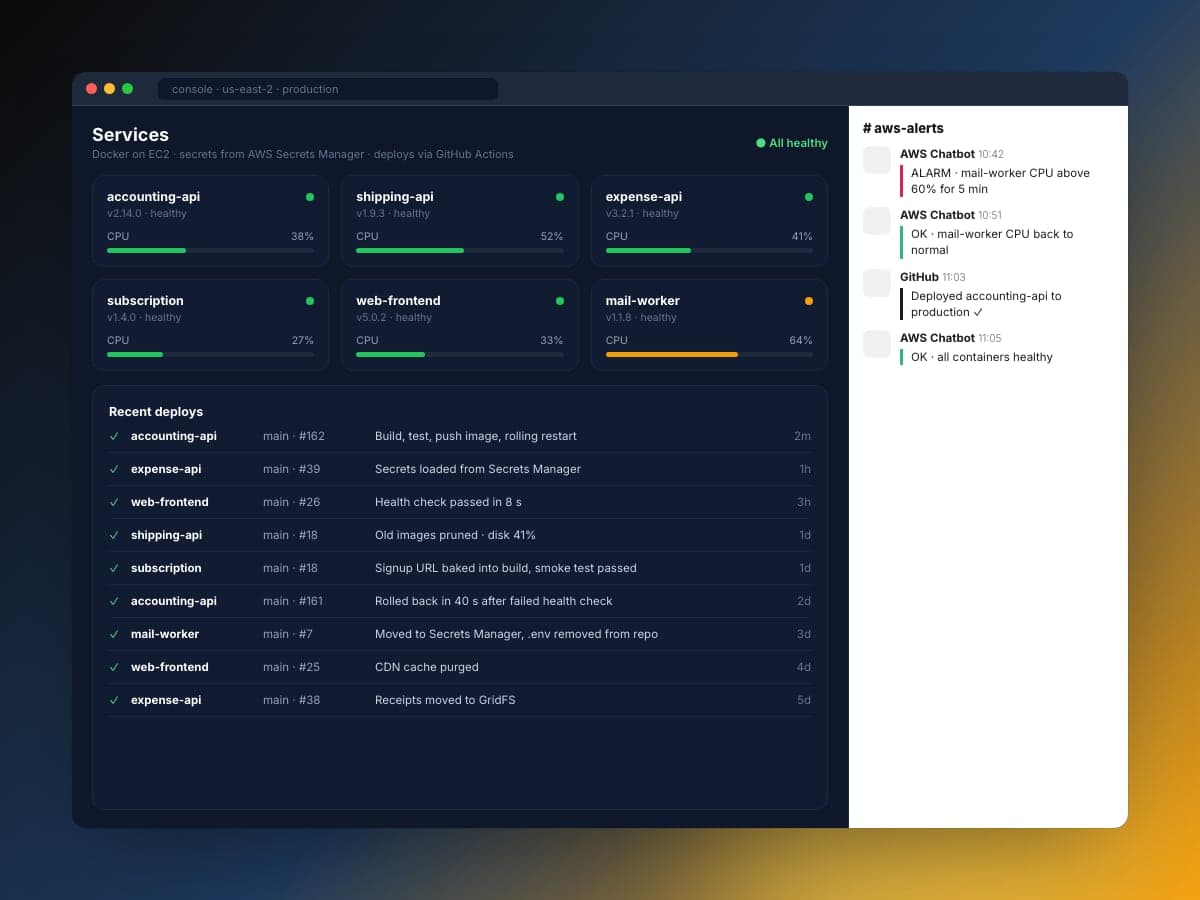Click the subscription CPU bar at 27%

coord(210,354)
